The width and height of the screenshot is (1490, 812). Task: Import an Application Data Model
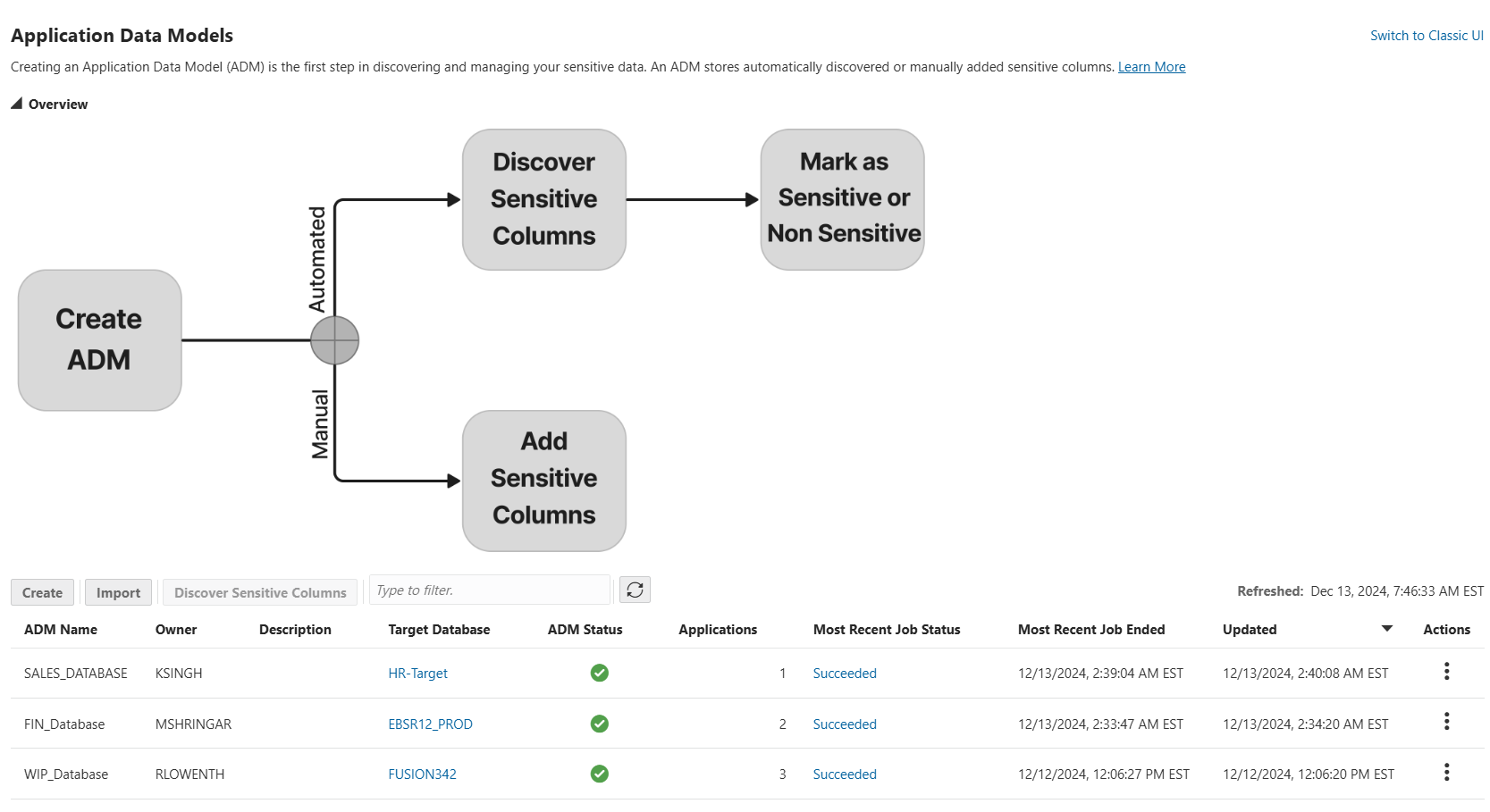coord(118,591)
